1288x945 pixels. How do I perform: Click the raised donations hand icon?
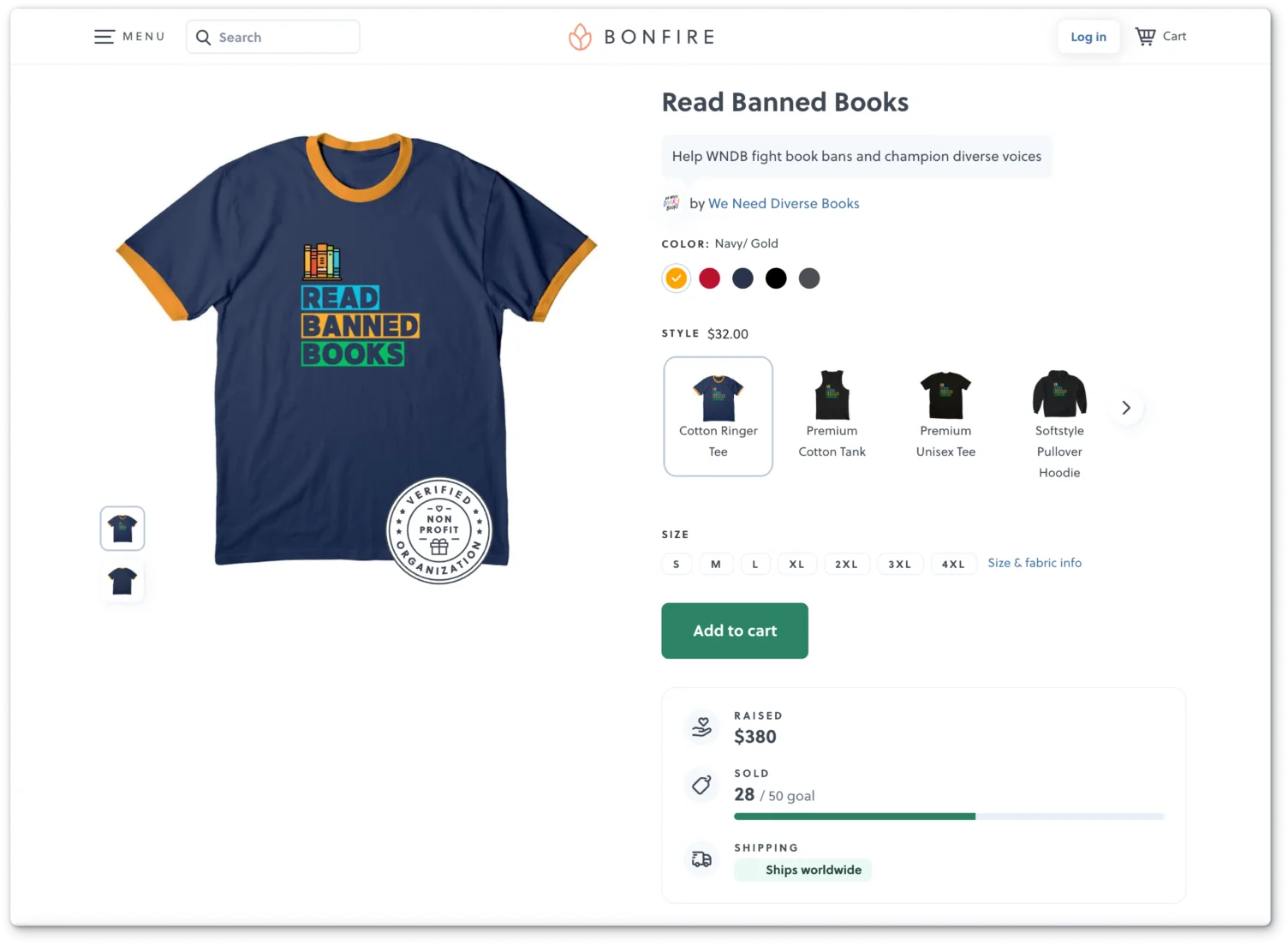[701, 727]
